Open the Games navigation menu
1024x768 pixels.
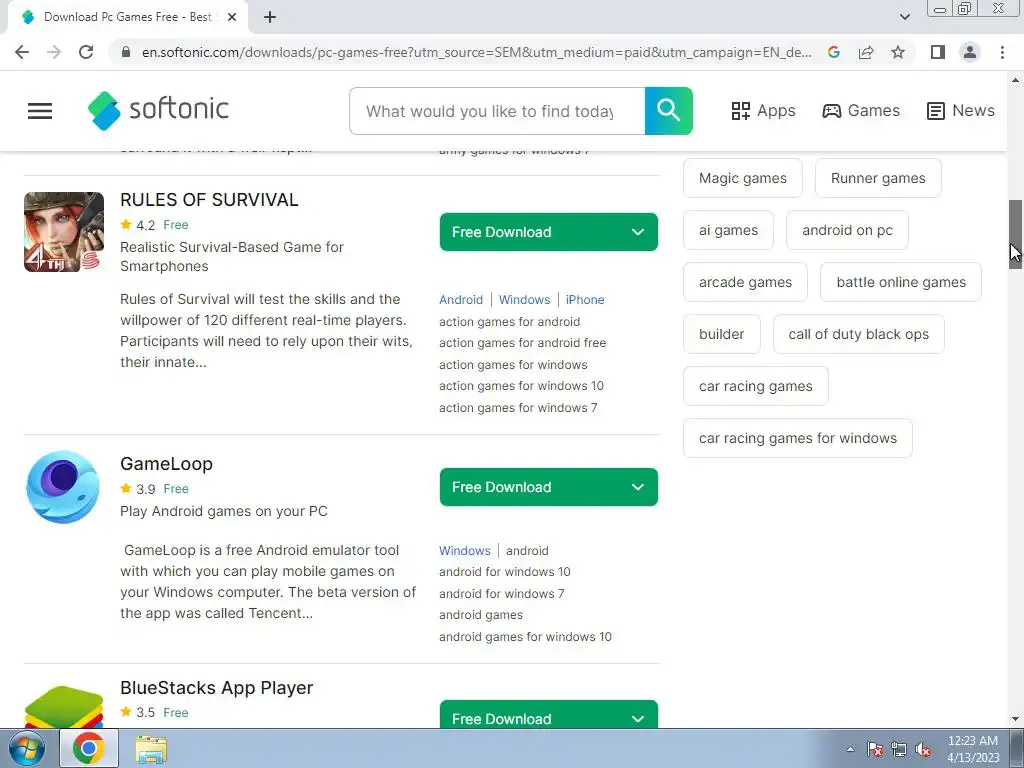[x=861, y=110]
